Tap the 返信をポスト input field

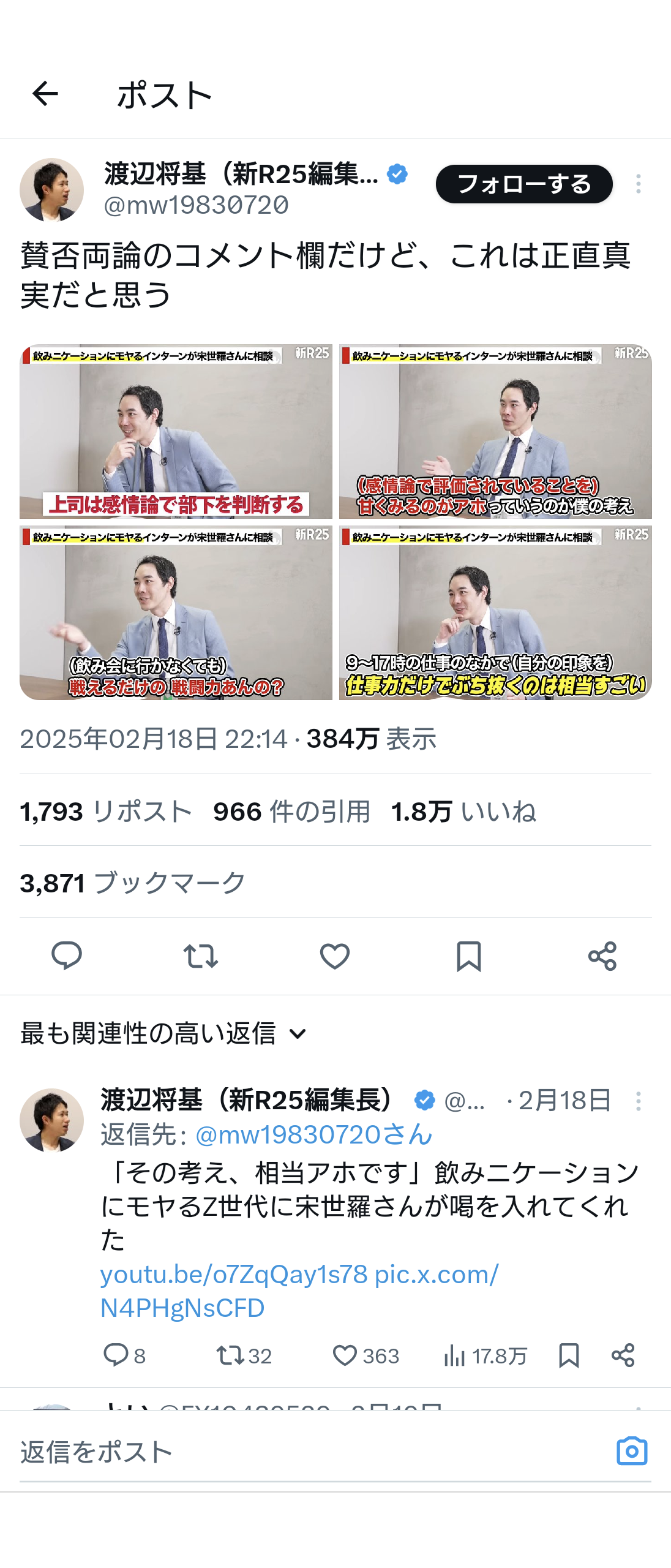[x=306, y=1452]
